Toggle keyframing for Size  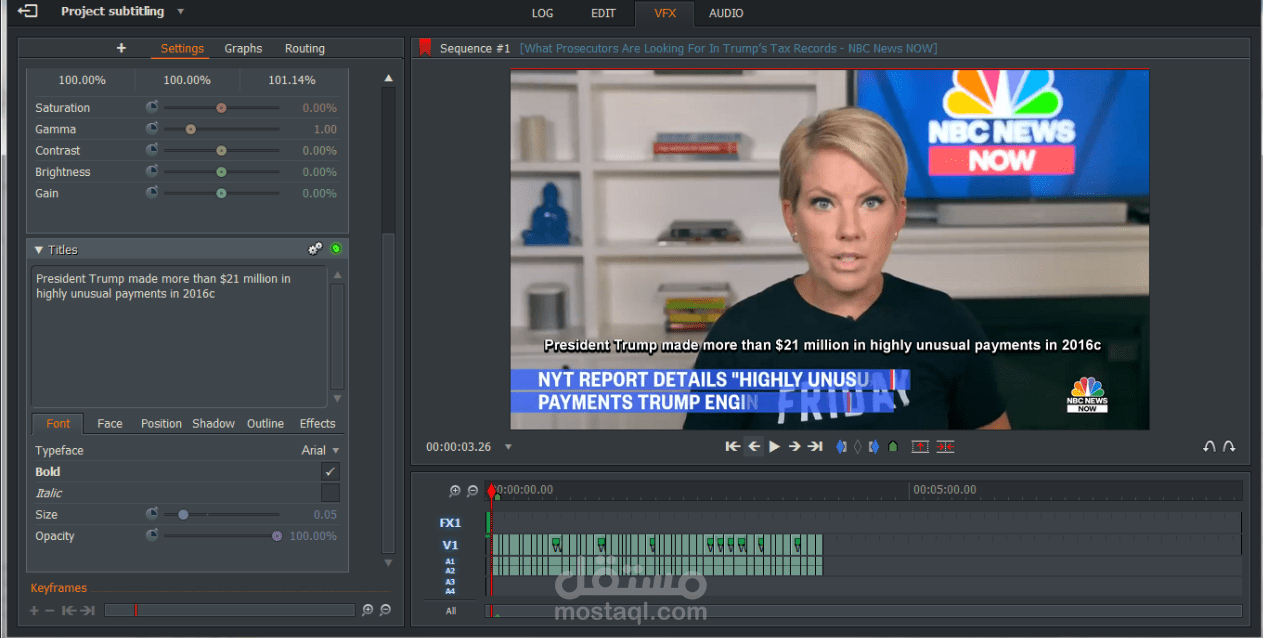pos(152,514)
